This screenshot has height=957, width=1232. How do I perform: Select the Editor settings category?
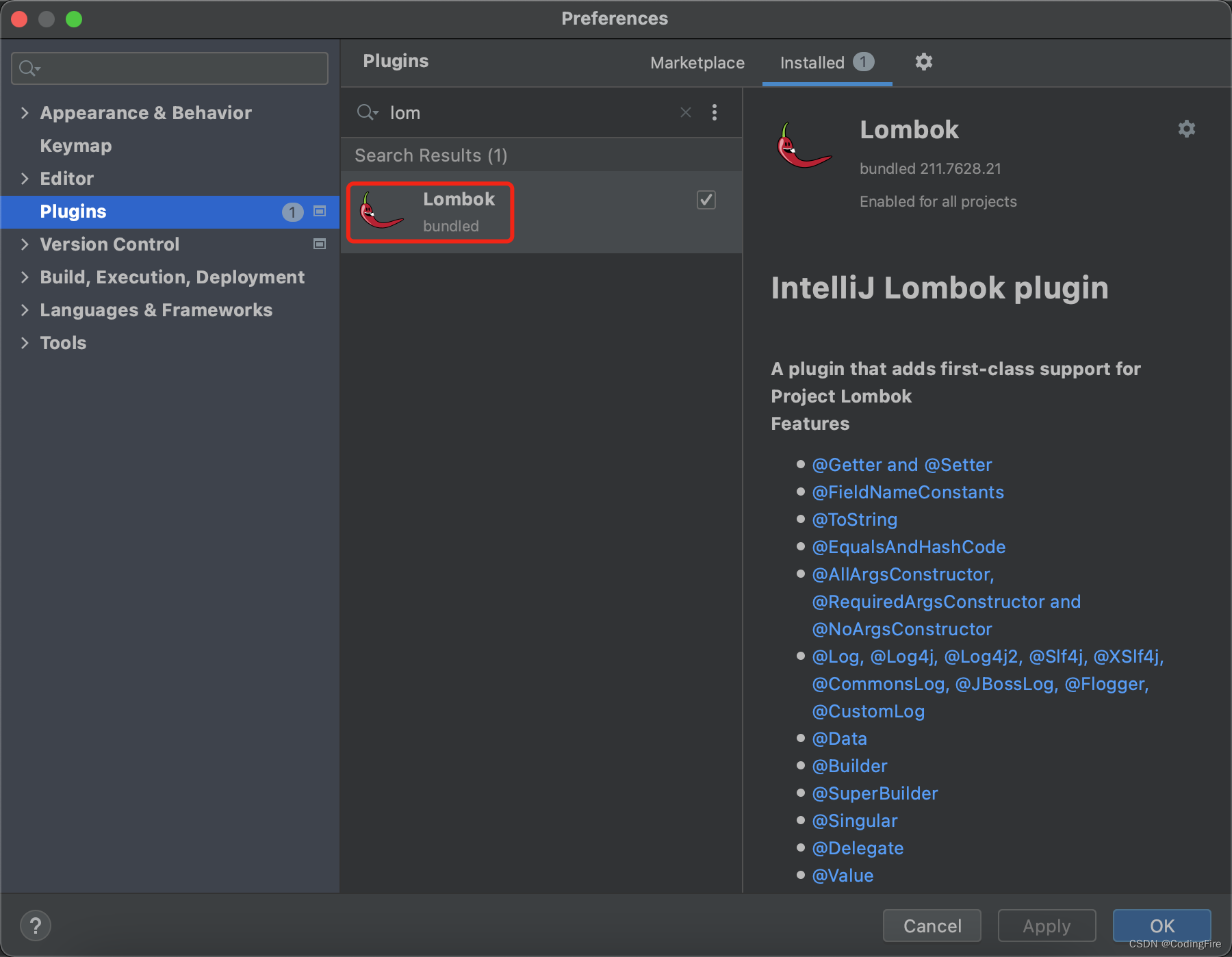(66, 179)
